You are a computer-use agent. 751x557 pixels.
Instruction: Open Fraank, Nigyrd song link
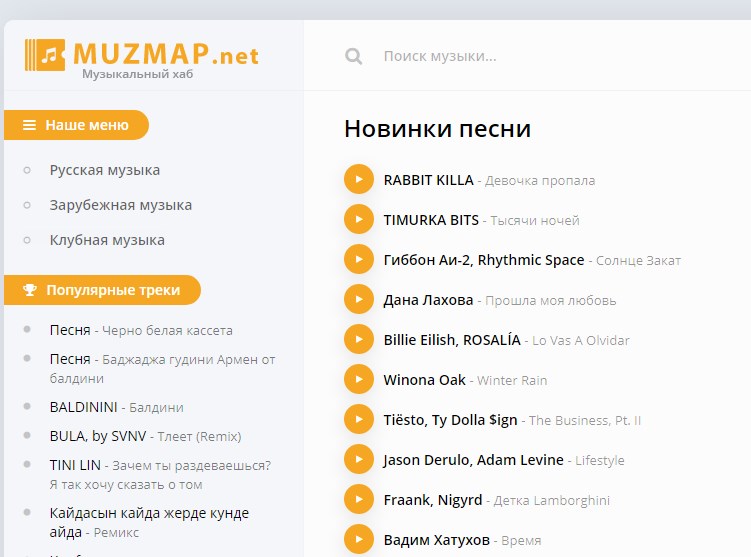pyautogui.click(x=497, y=500)
